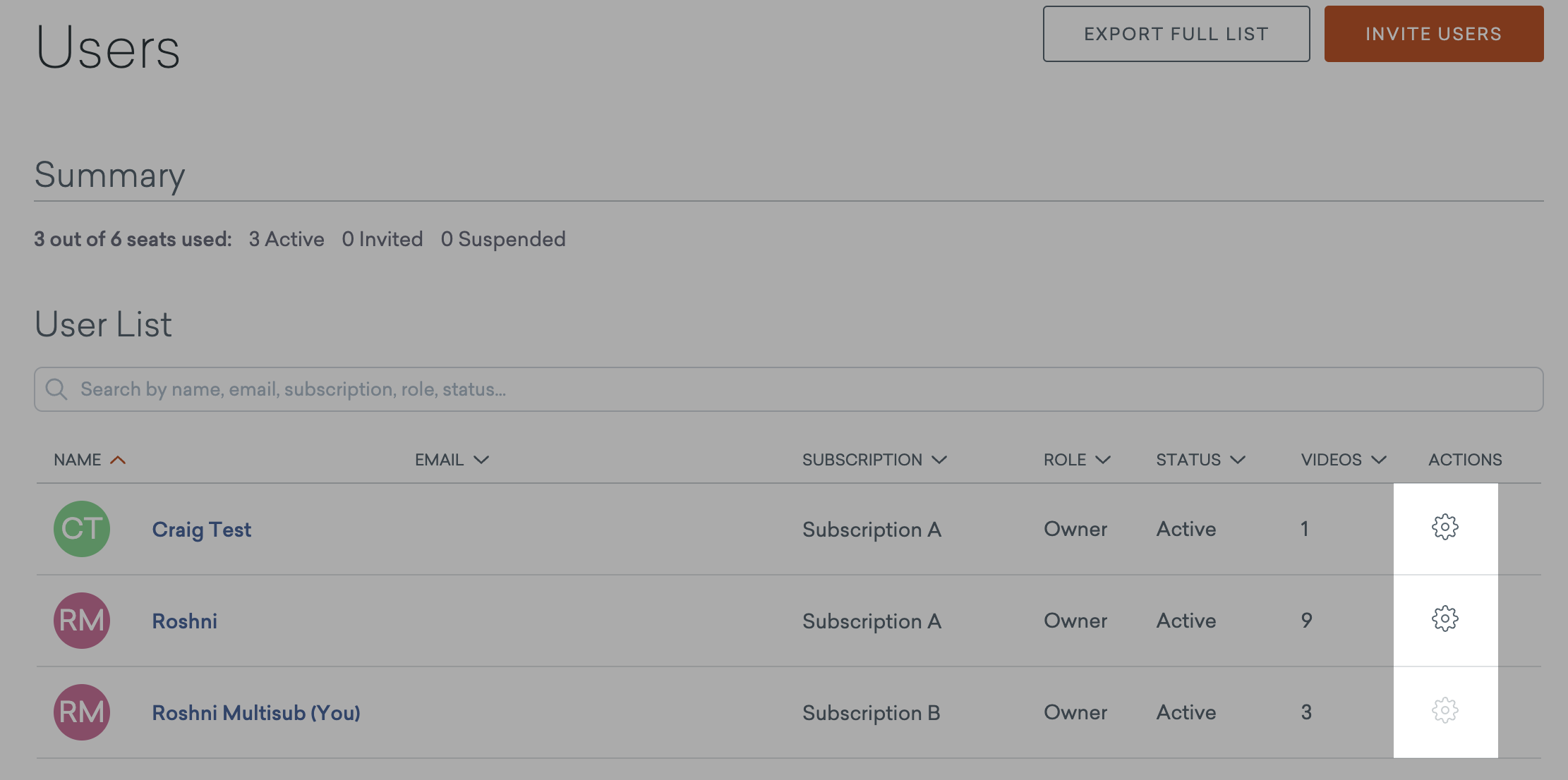Toggle Name column sort arrow
1568x780 pixels.
[x=118, y=460]
